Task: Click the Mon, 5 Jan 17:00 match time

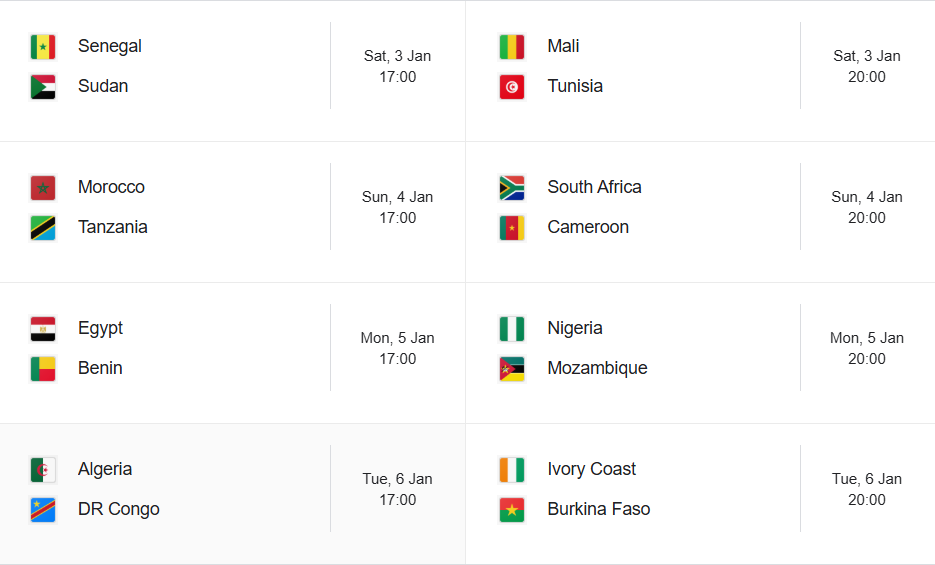Action: [x=397, y=348]
